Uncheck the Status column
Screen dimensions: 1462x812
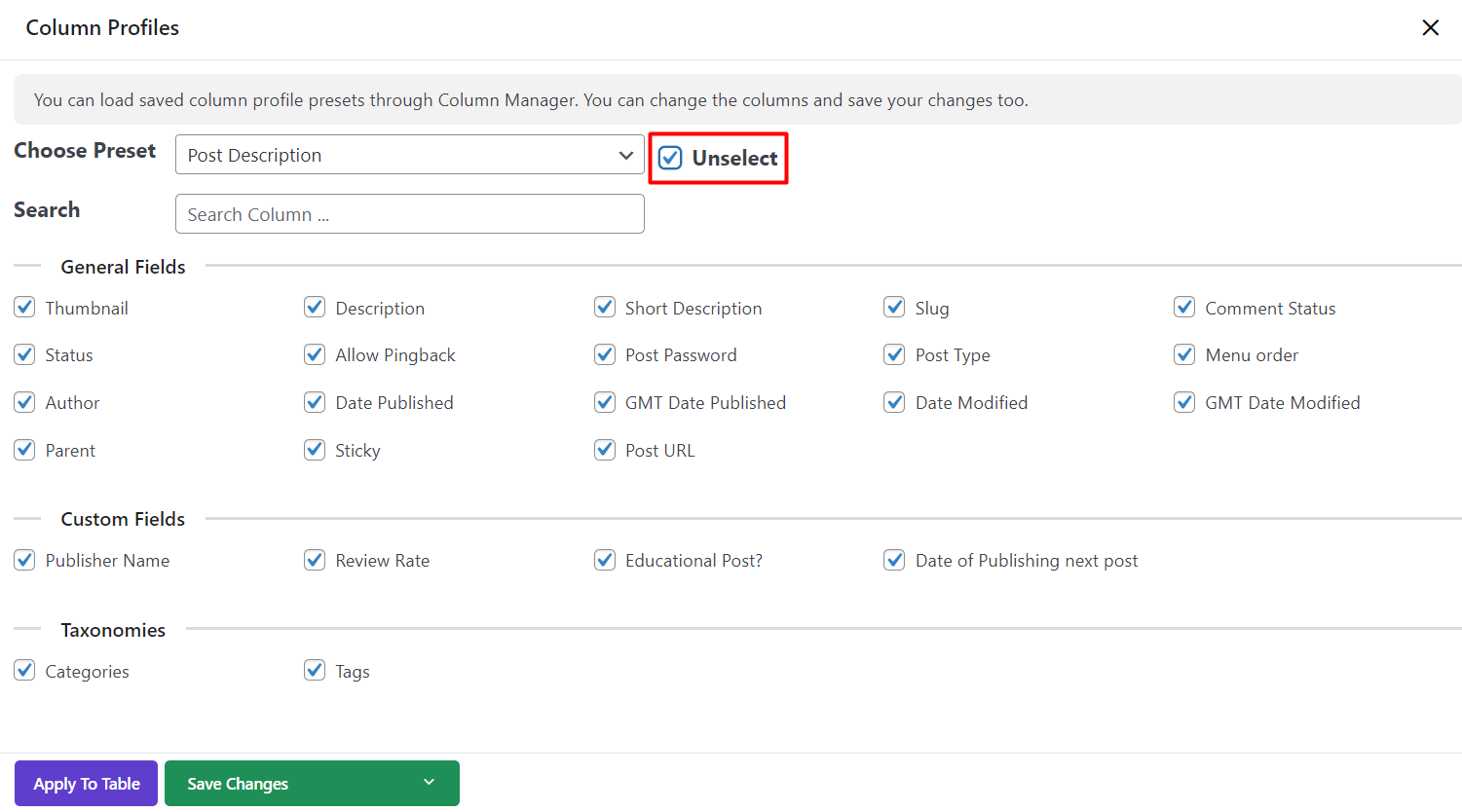point(24,354)
